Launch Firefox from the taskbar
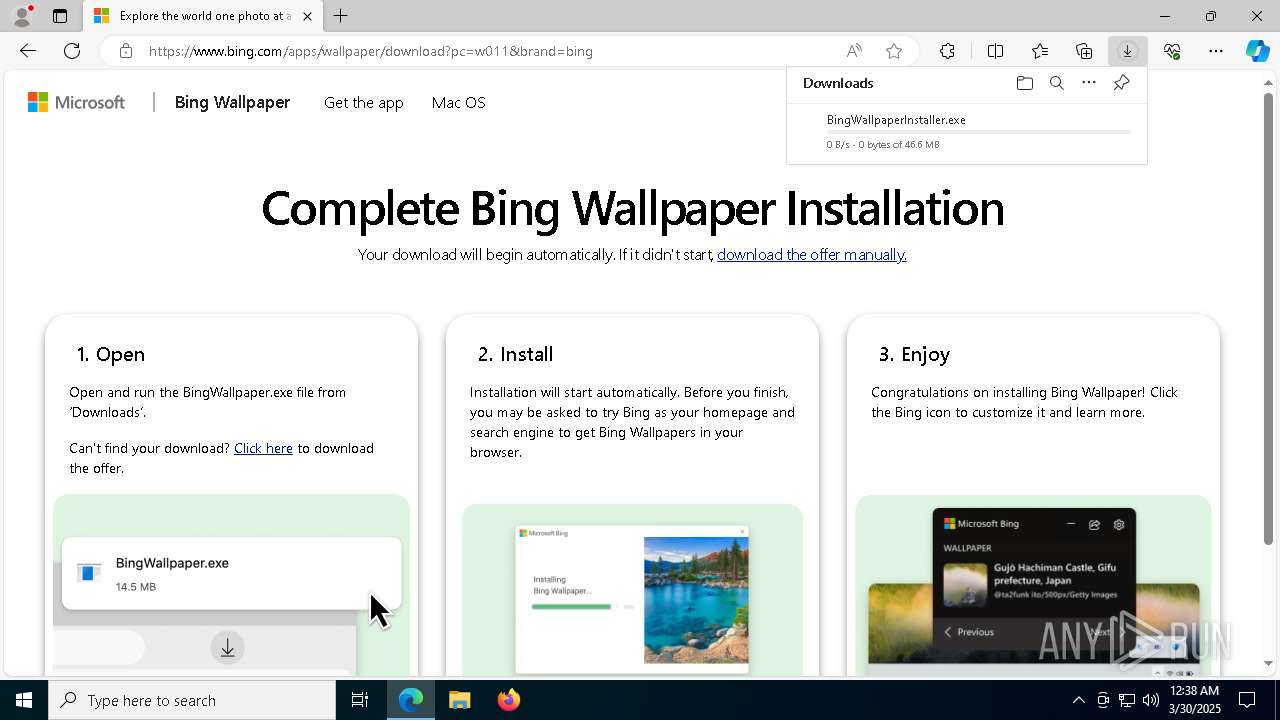Viewport: 1280px width, 720px height. click(508, 700)
